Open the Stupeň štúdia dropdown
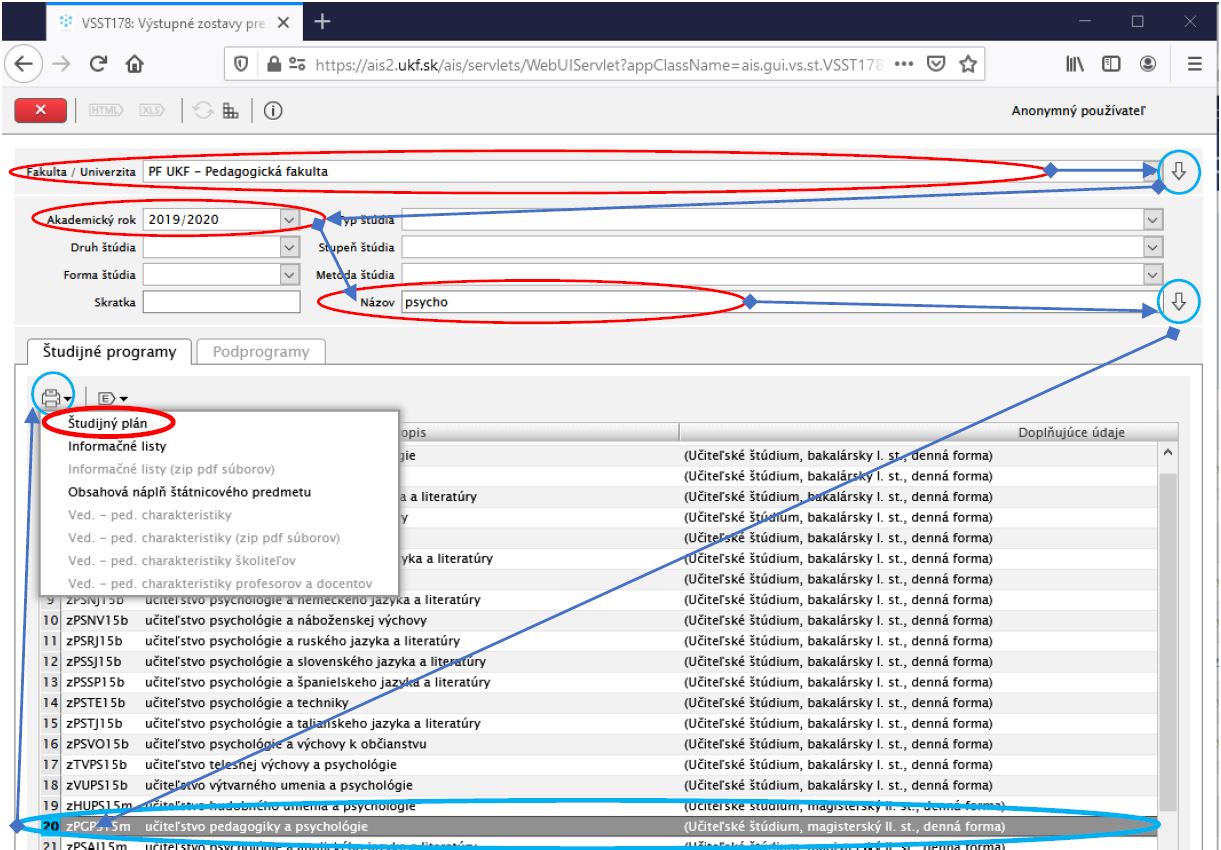 coord(1154,246)
